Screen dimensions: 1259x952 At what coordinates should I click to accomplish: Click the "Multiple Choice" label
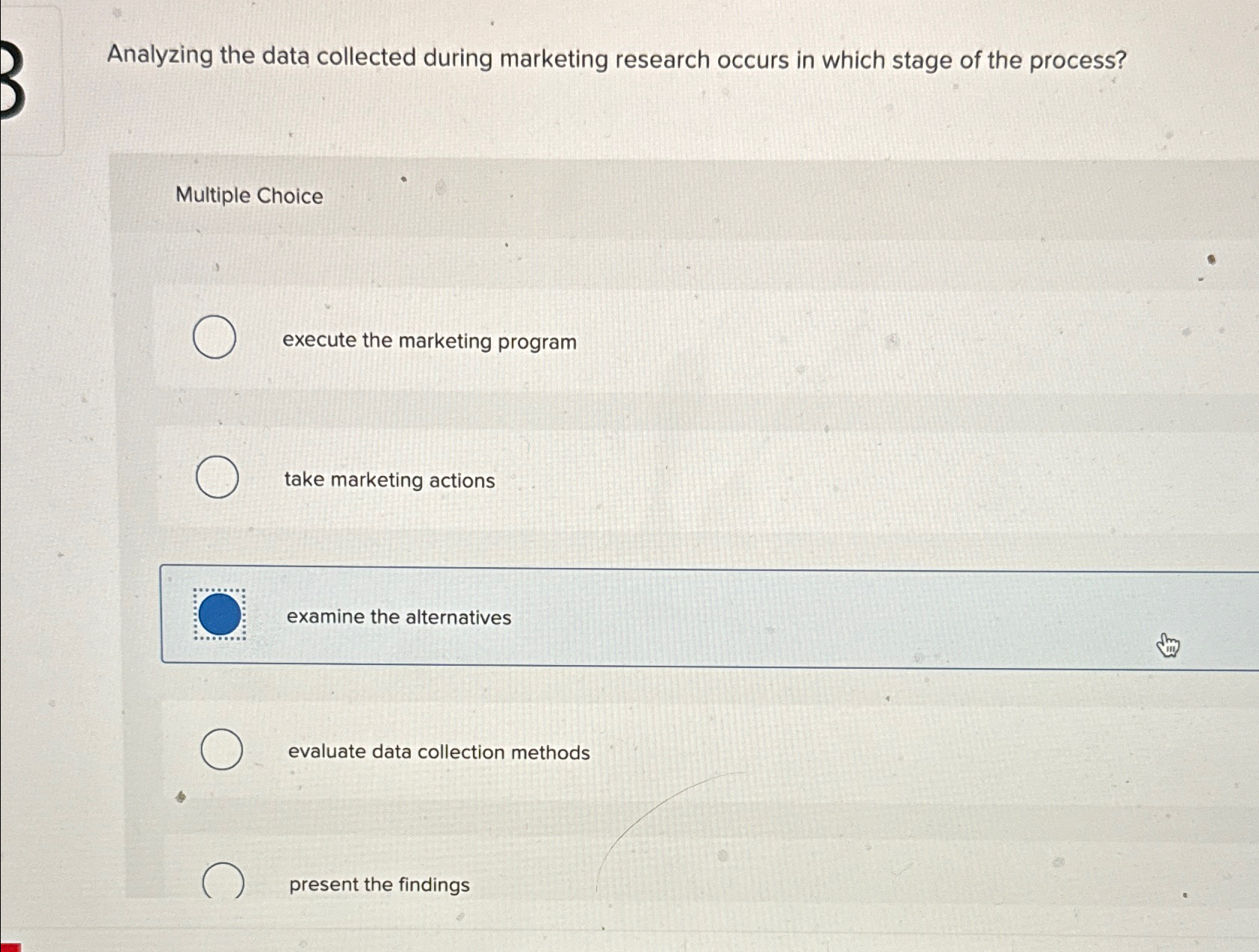pos(249,196)
